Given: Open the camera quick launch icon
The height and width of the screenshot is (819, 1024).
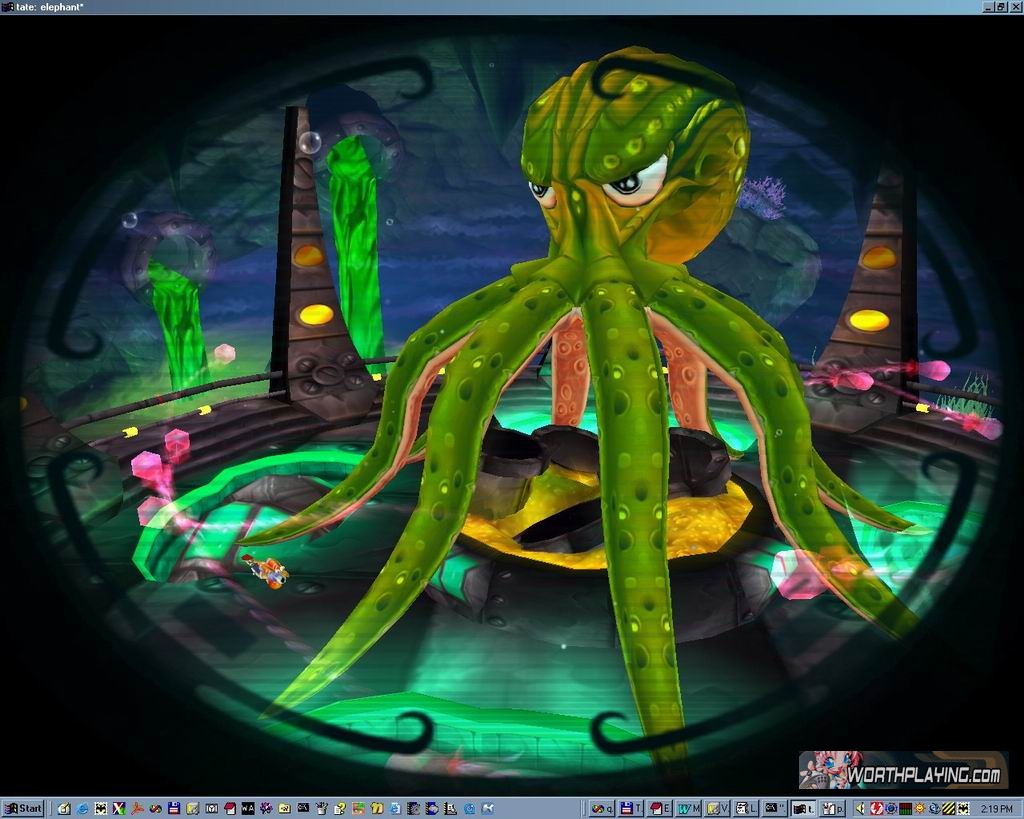Looking at the screenshot, I should coord(210,808).
